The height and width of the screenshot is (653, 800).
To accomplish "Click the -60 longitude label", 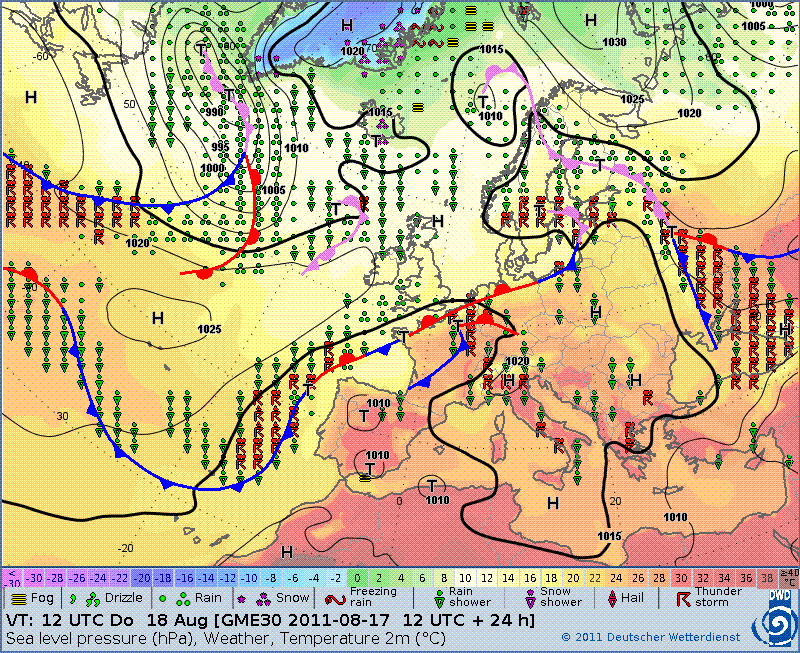I will 40,56.
